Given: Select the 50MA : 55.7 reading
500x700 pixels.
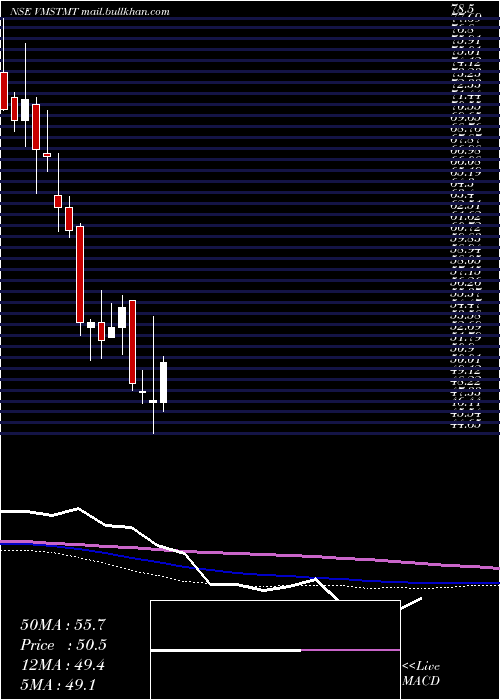Looking at the screenshot, I should (63, 625).
